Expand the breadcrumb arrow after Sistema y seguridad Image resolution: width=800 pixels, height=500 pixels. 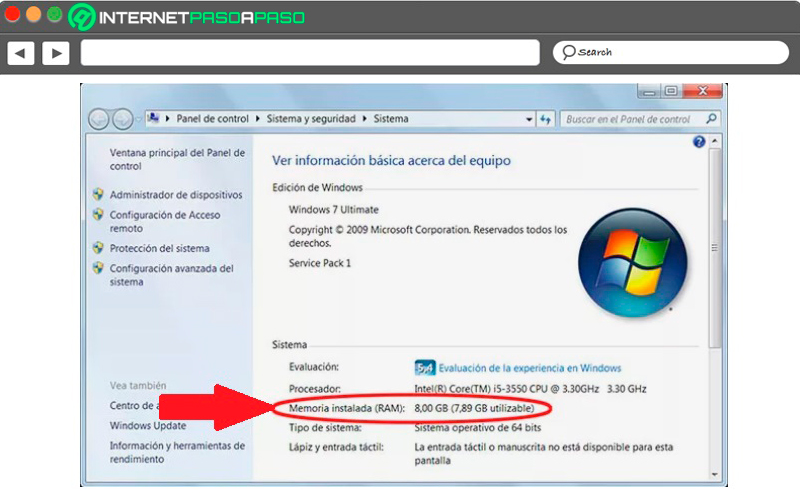tap(365, 119)
